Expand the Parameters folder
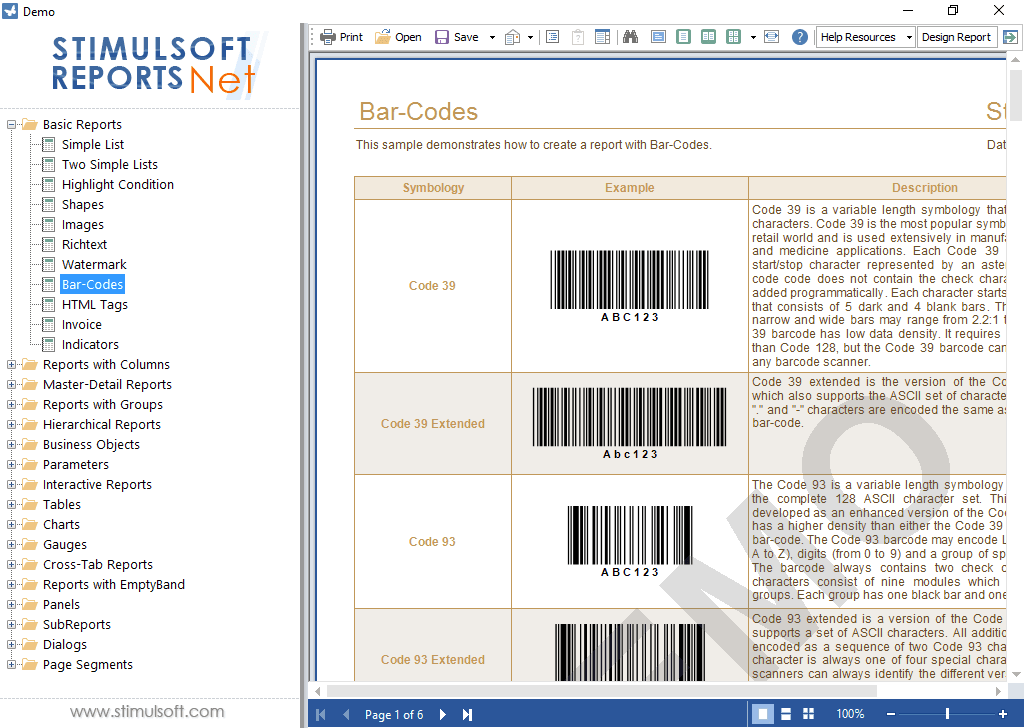Image resolution: width=1024 pixels, height=728 pixels. point(11,464)
